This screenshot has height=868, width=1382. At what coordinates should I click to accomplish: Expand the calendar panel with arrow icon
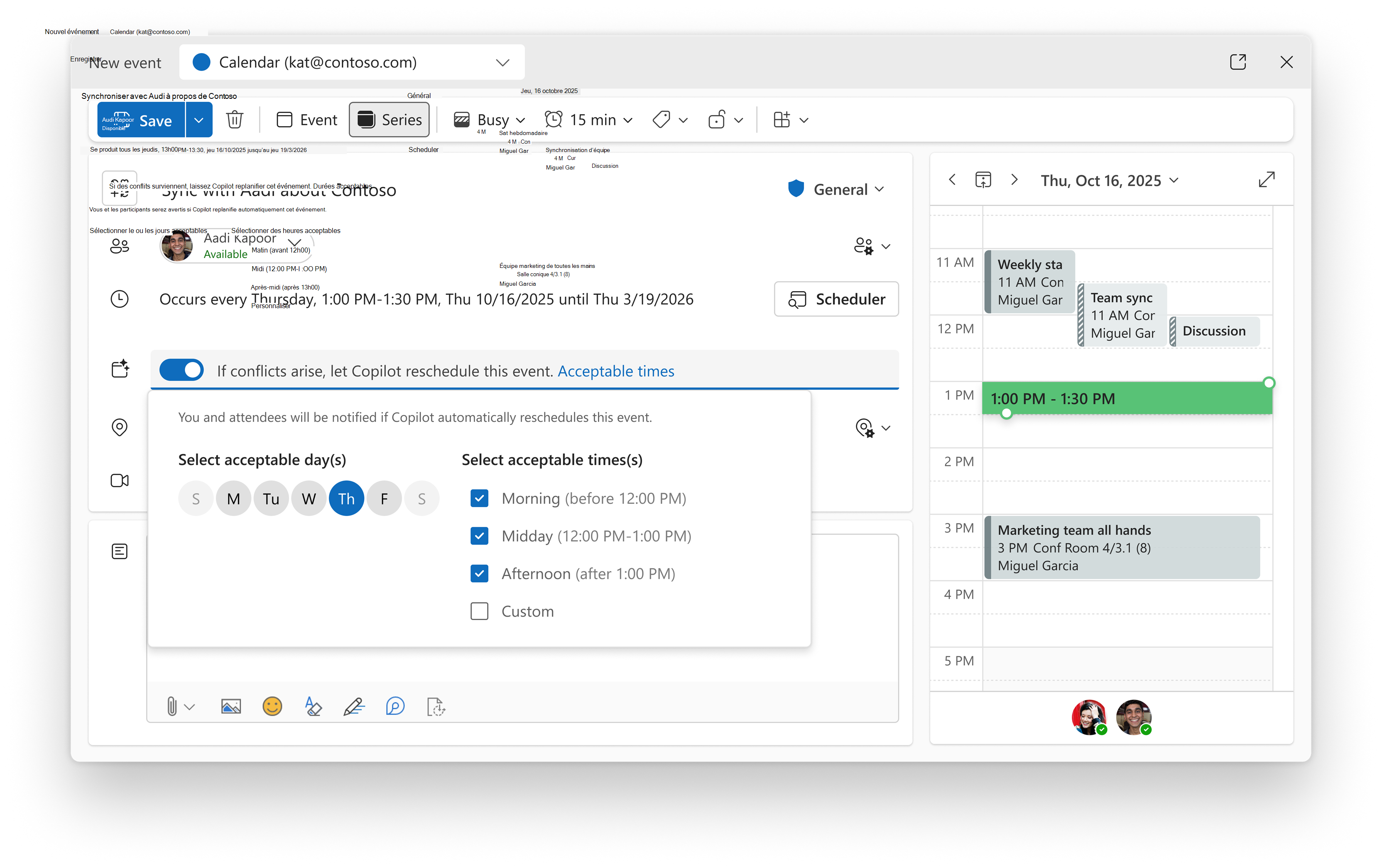click(x=1266, y=180)
